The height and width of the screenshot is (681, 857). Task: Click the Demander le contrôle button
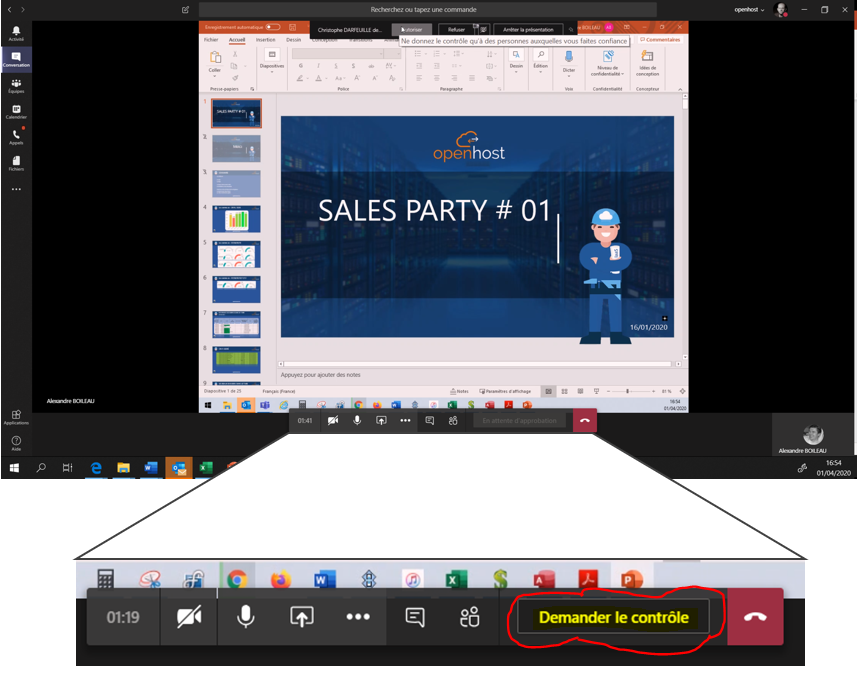(x=613, y=617)
